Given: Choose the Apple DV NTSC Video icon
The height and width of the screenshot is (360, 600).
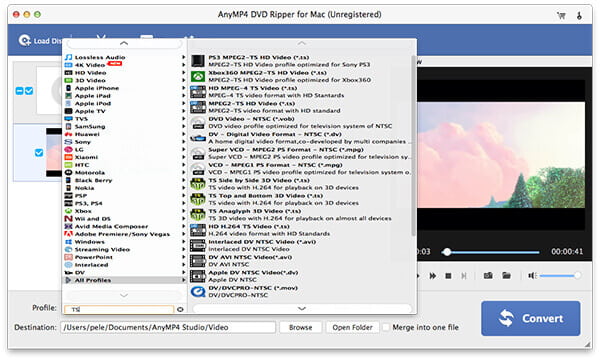Looking at the screenshot, I should [x=198, y=276].
